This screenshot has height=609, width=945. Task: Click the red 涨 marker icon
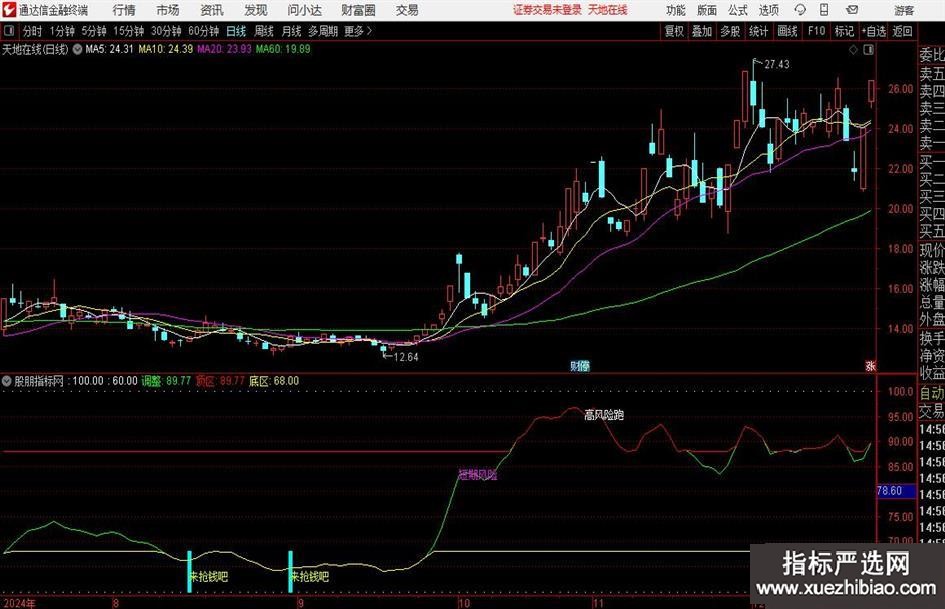pyautogui.click(x=869, y=366)
